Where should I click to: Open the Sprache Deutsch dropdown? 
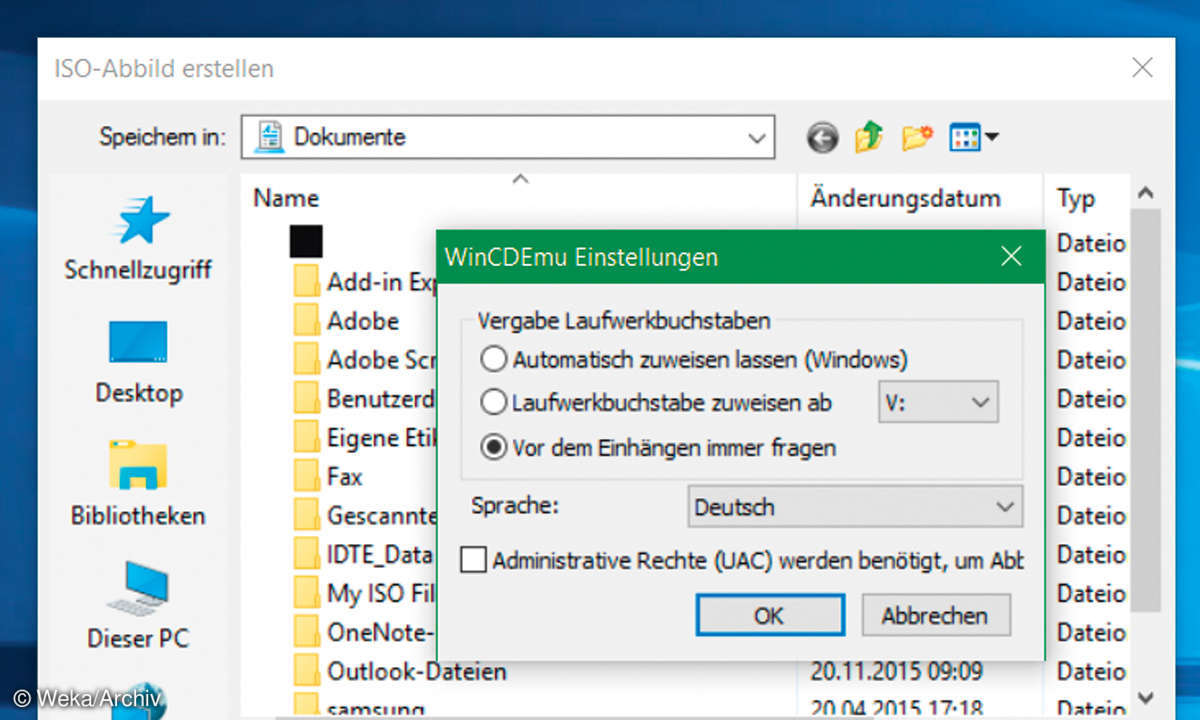(856, 507)
